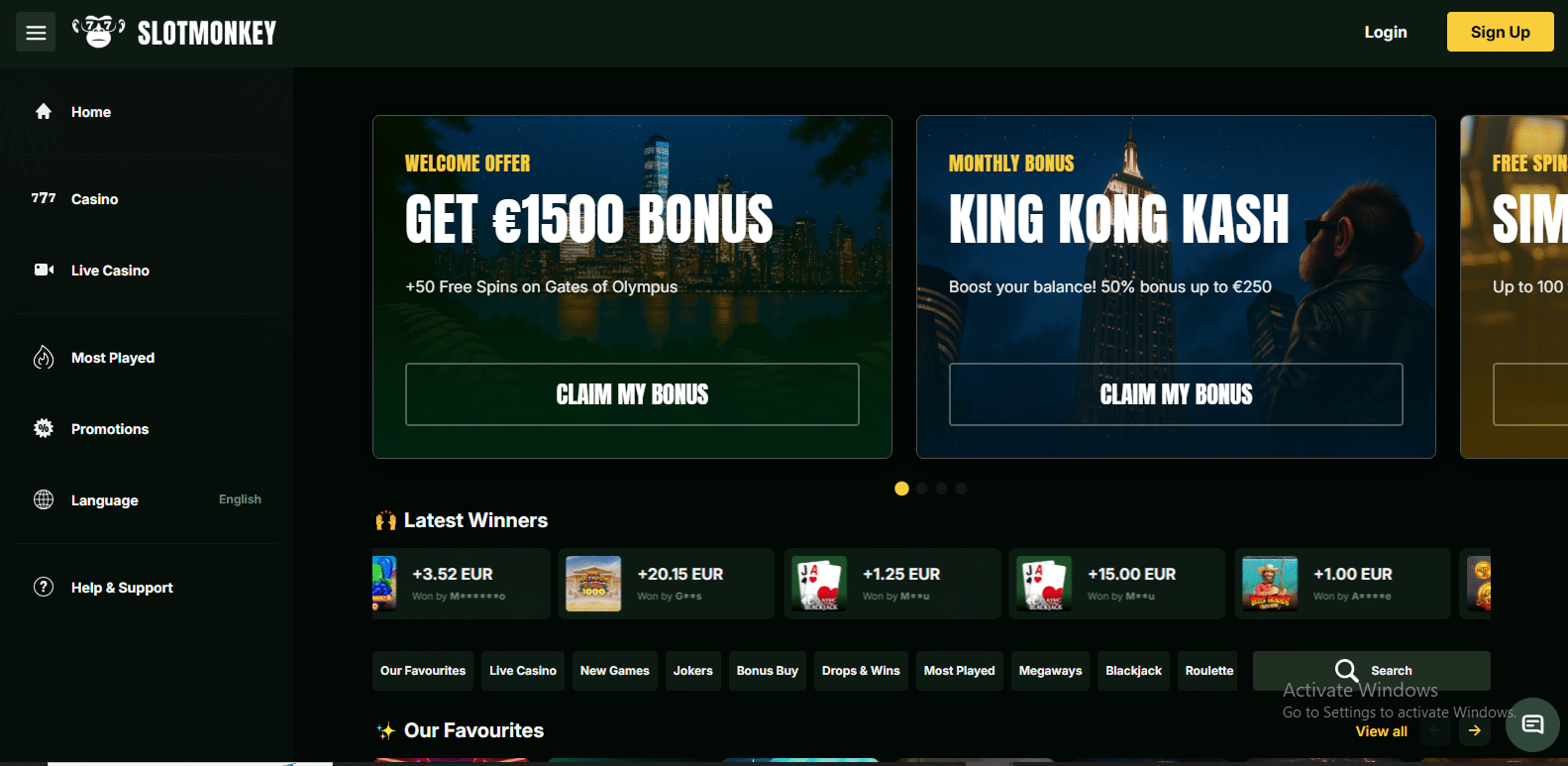Viewport: 1568px width, 766px height.
Task: Click the game Search field
Action: click(1372, 671)
